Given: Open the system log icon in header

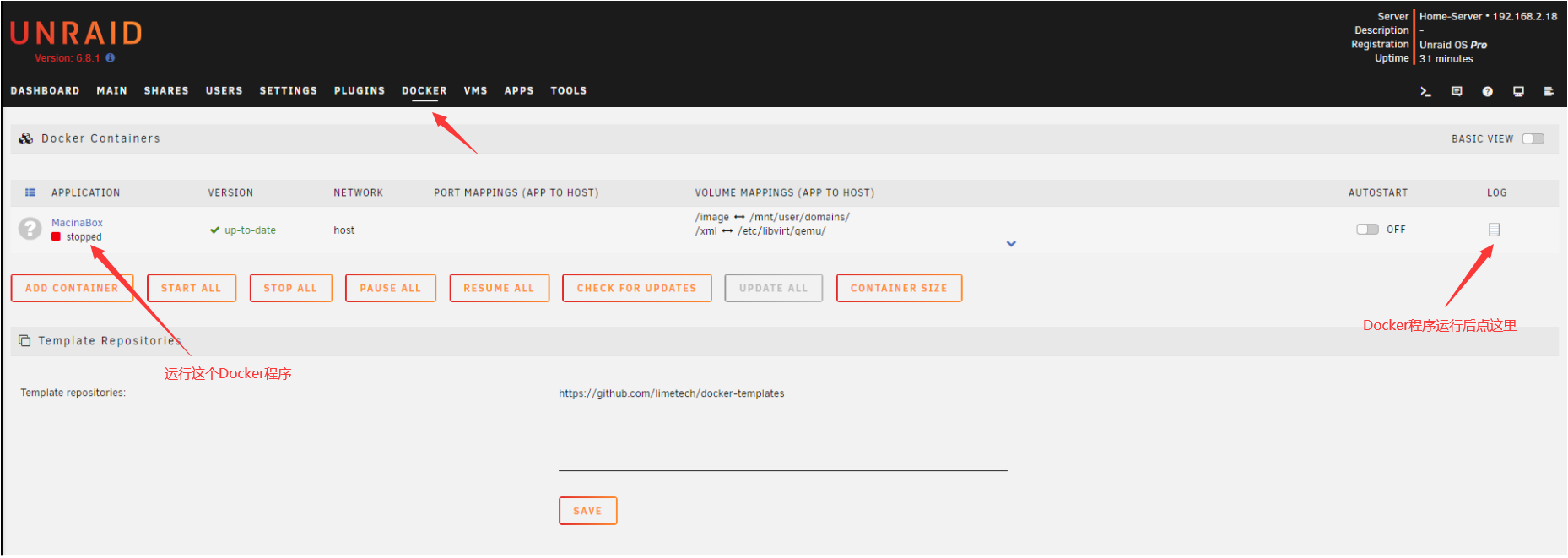Looking at the screenshot, I should tap(1549, 91).
